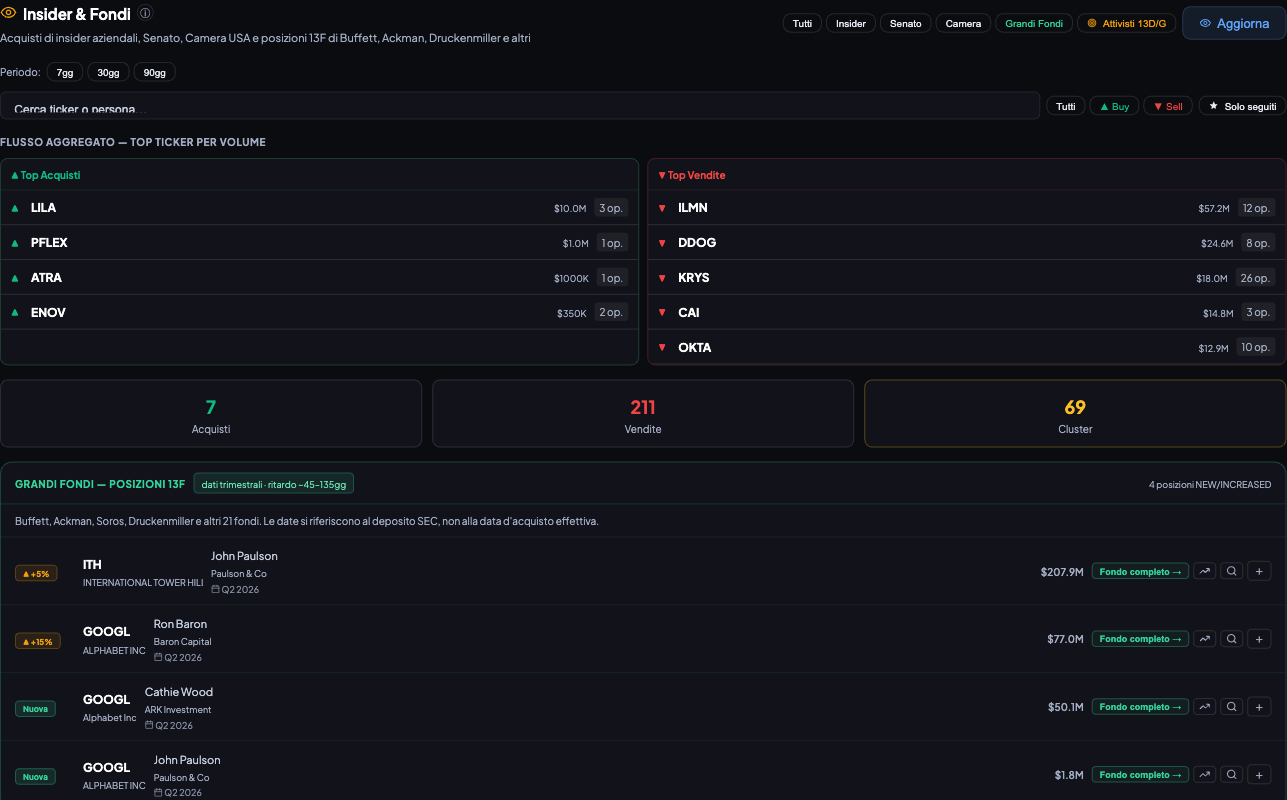Click the 3 op. count for LILA
Viewport: 1287px width, 800px height.
(x=610, y=208)
